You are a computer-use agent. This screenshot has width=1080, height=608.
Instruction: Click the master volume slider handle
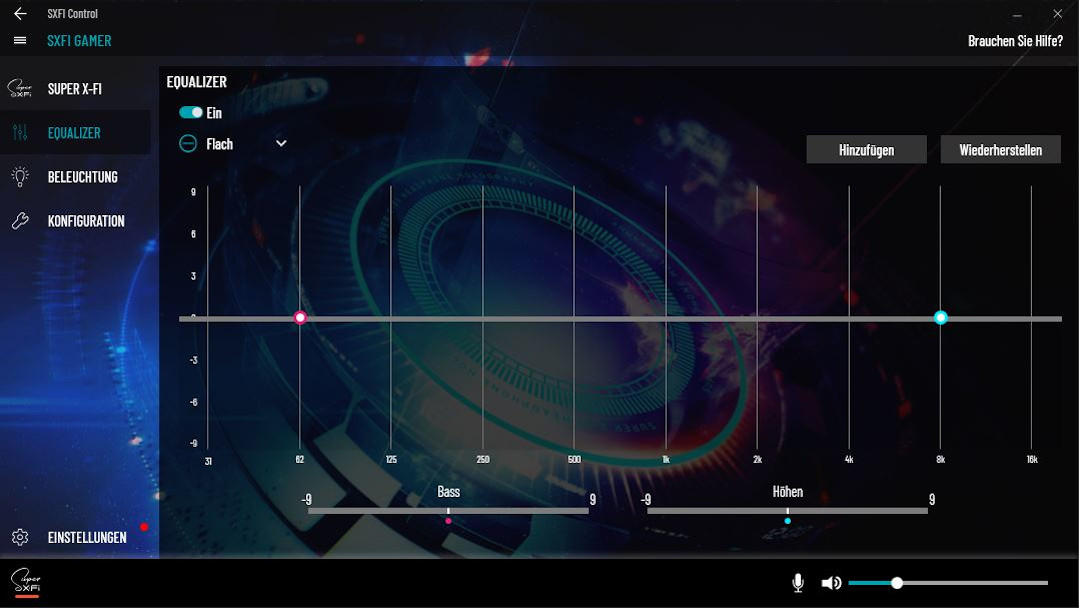897,583
